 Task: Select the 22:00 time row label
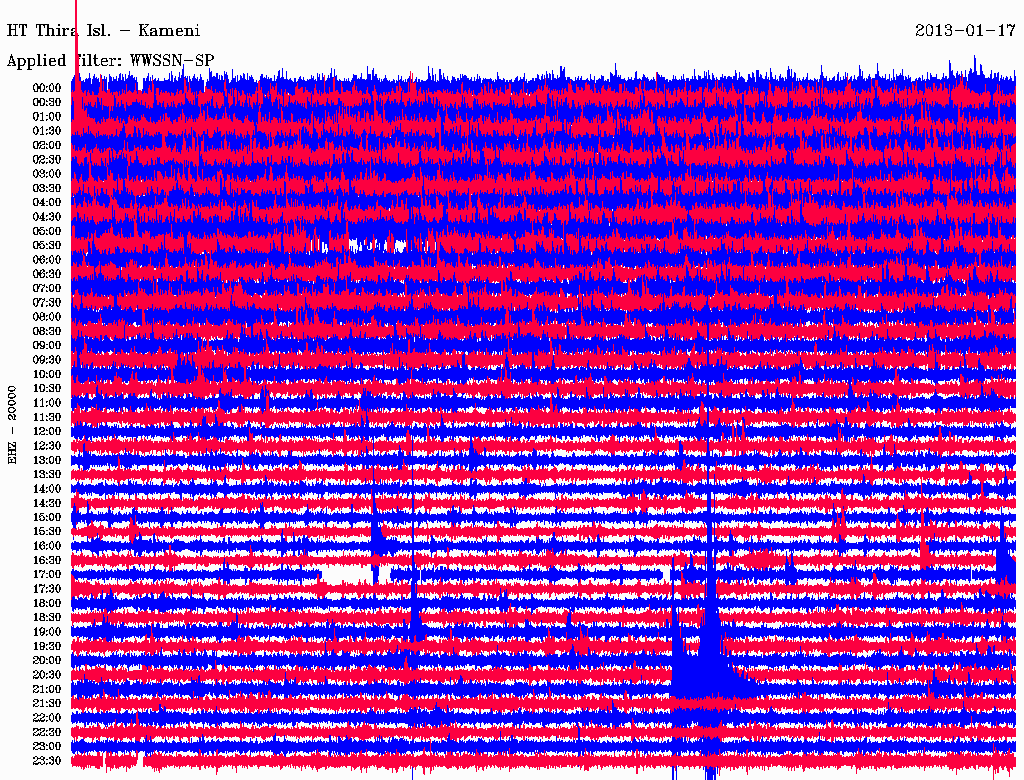point(47,718)
